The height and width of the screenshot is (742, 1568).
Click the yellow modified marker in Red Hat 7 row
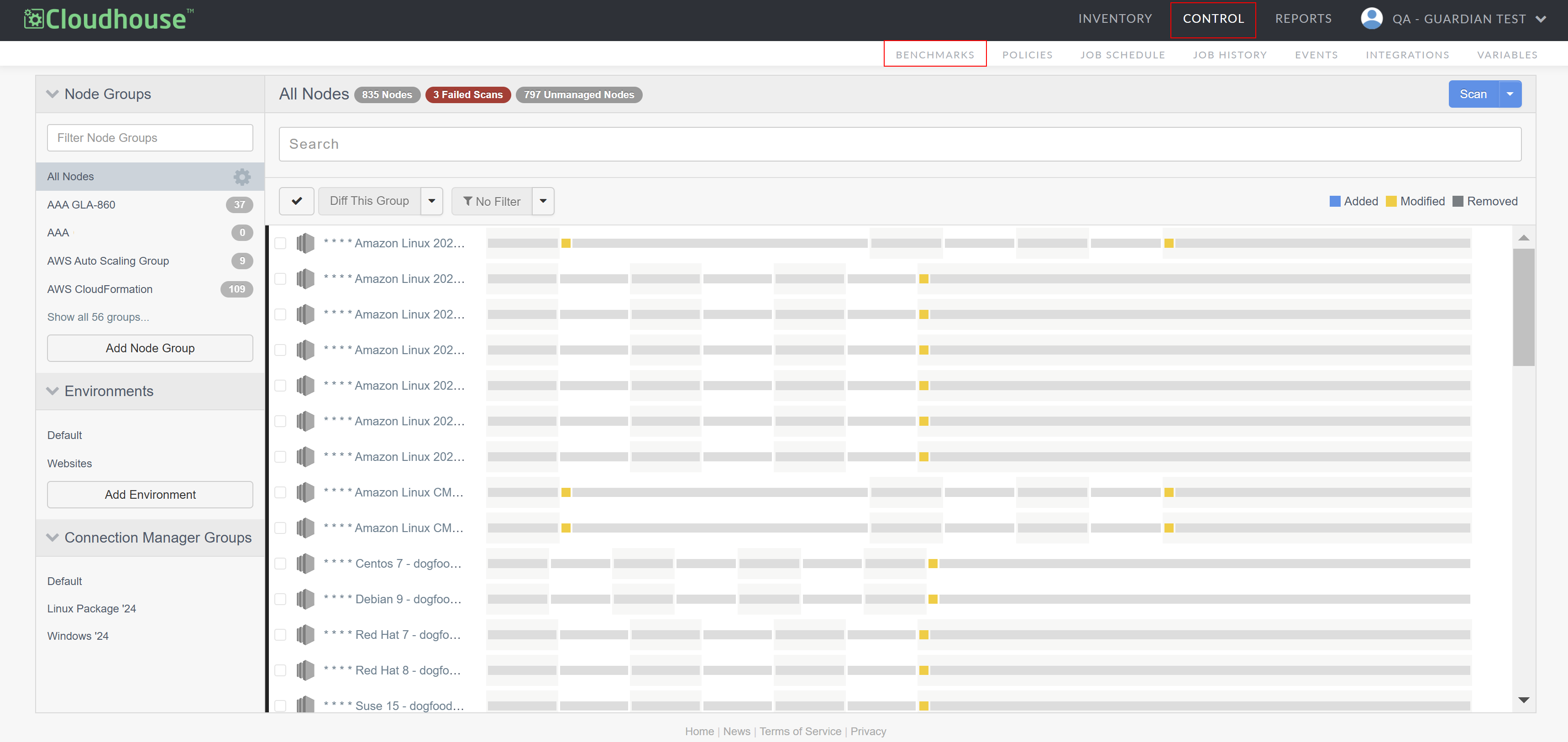923,635
